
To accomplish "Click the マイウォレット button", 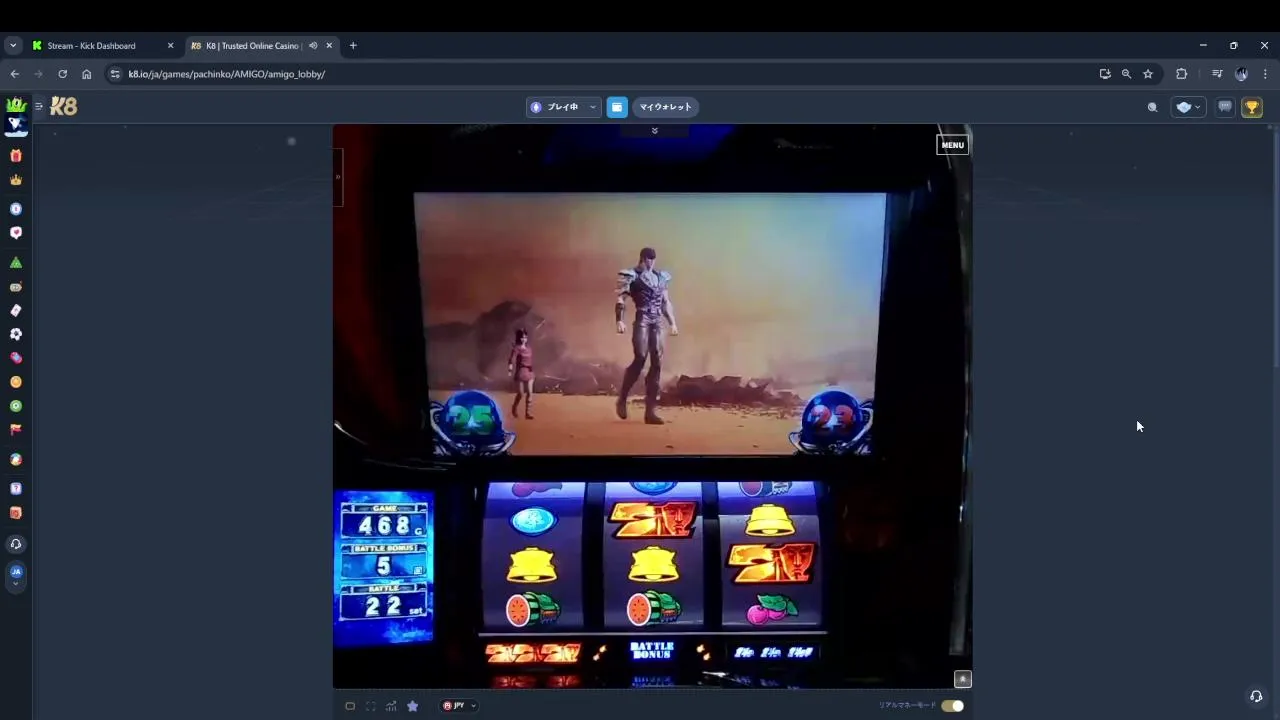I will click(x=665, y=107).
